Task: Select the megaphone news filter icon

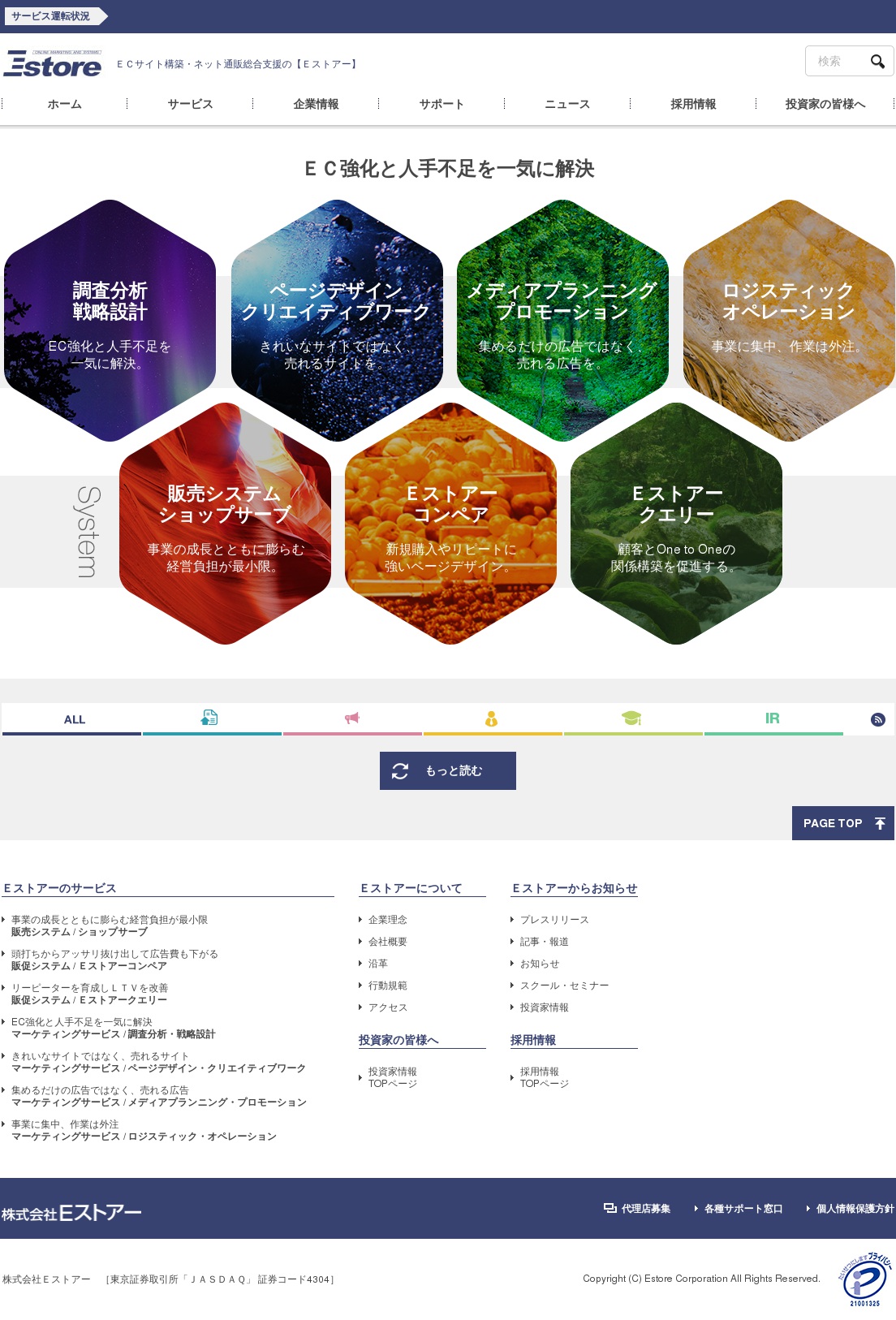Action: pyautogui.click(x=352, y=718)
